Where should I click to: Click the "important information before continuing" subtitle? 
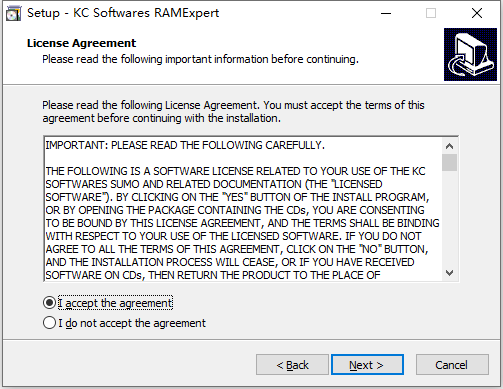point(262,59)
